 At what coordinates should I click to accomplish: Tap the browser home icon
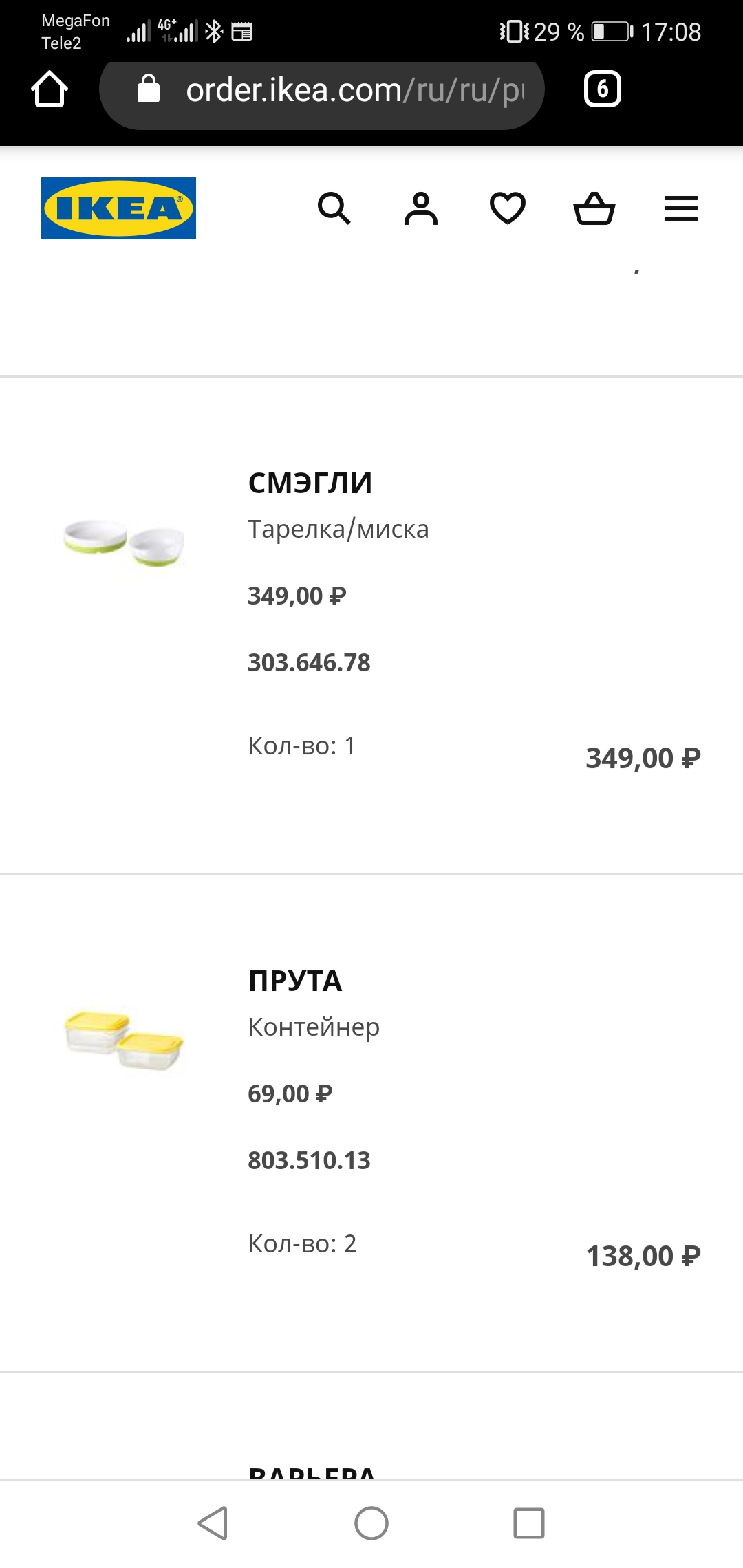[x=50, y=89]
